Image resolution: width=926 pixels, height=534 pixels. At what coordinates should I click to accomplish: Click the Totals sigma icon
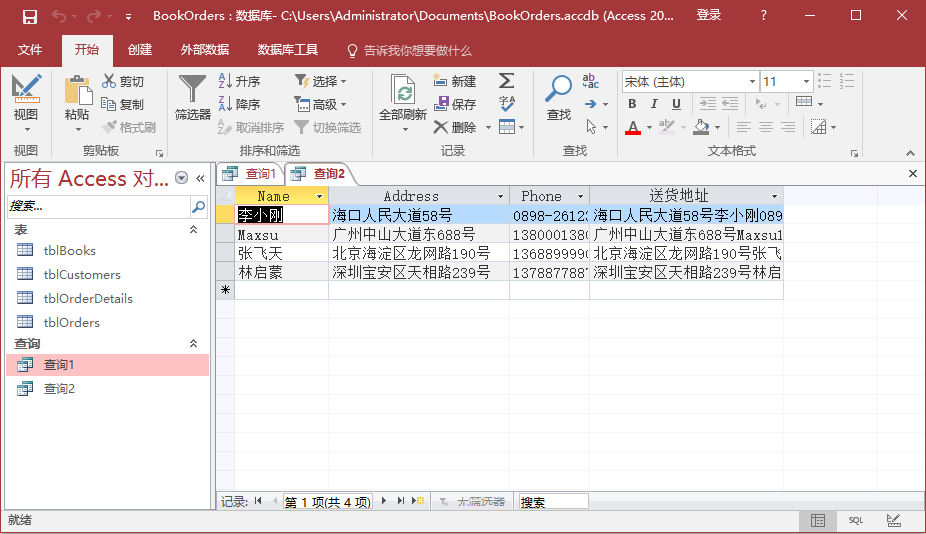coord(507,81)
